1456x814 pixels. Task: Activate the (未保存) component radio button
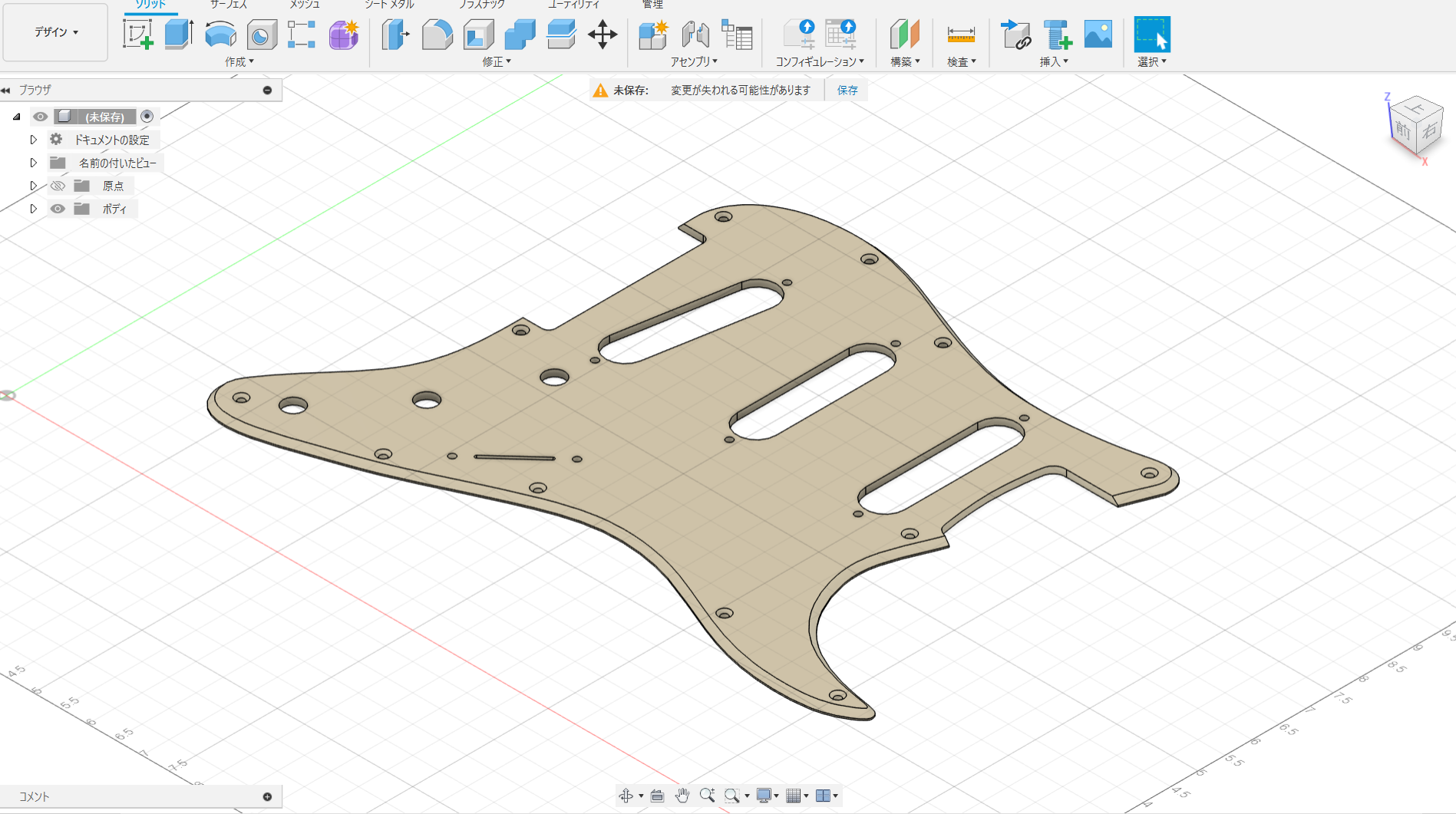147,117
